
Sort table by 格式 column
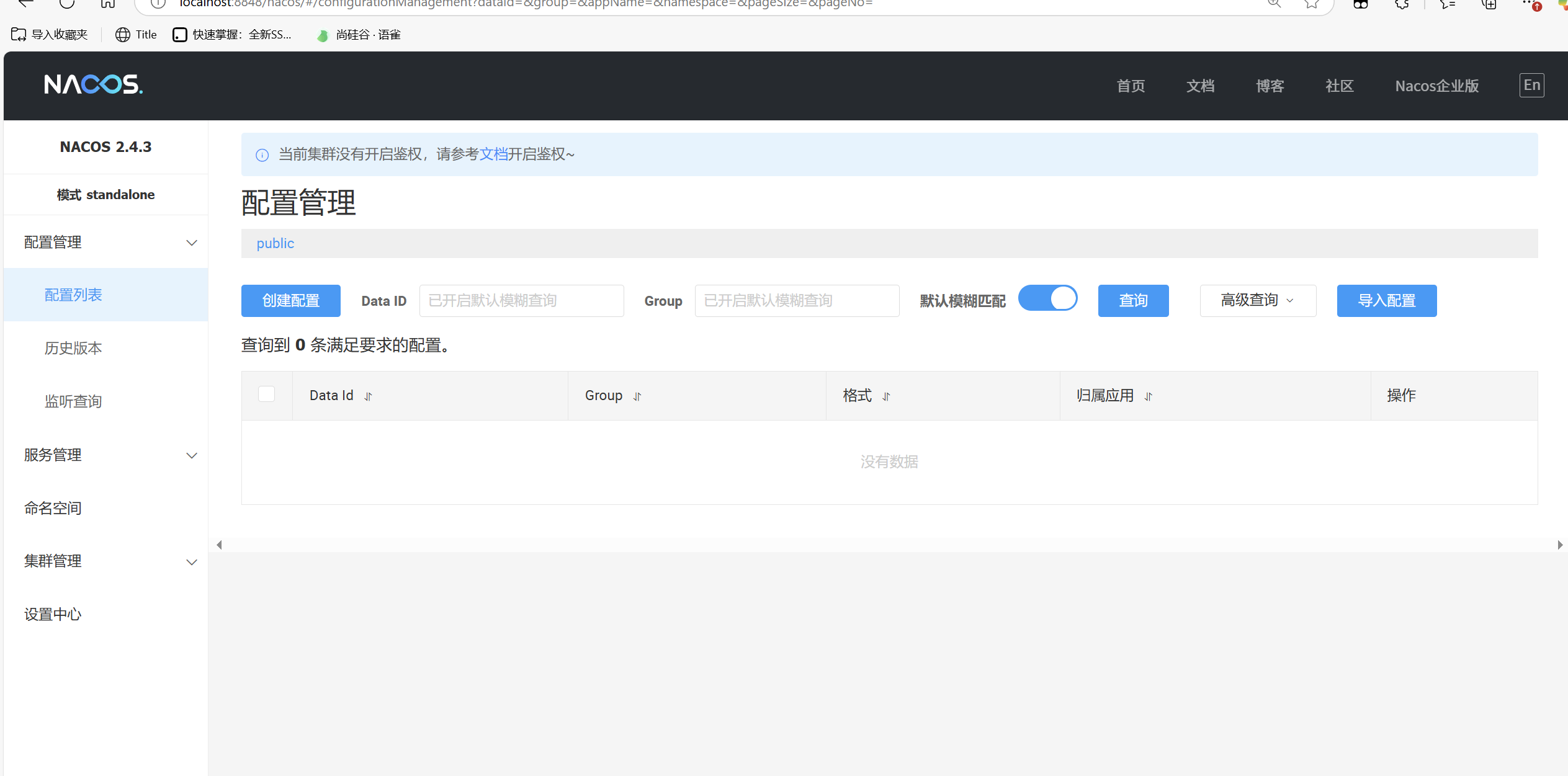pyautogui.click(x=886, y=396)
